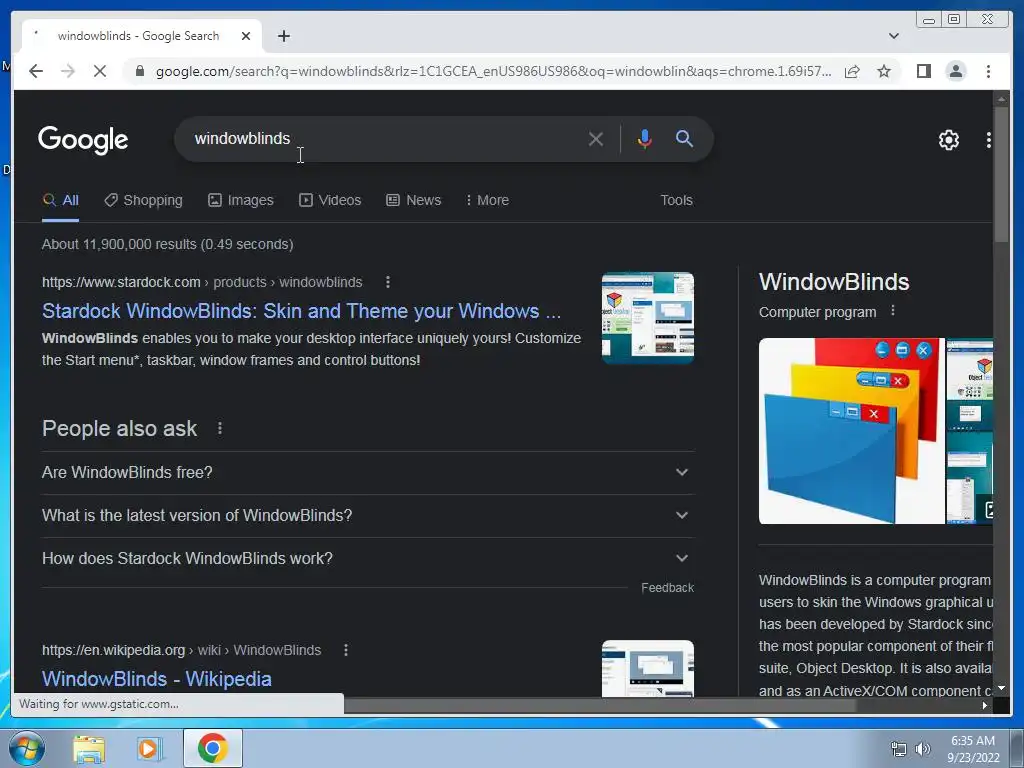The width and height of the screenshot is (1024, 768).
Task: Submit search with magnifier icon
Action: coord(684,138)
